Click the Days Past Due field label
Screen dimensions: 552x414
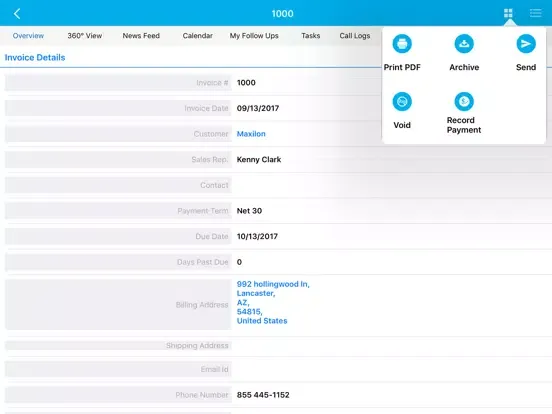pyautogui.click(x=203, y=262)
